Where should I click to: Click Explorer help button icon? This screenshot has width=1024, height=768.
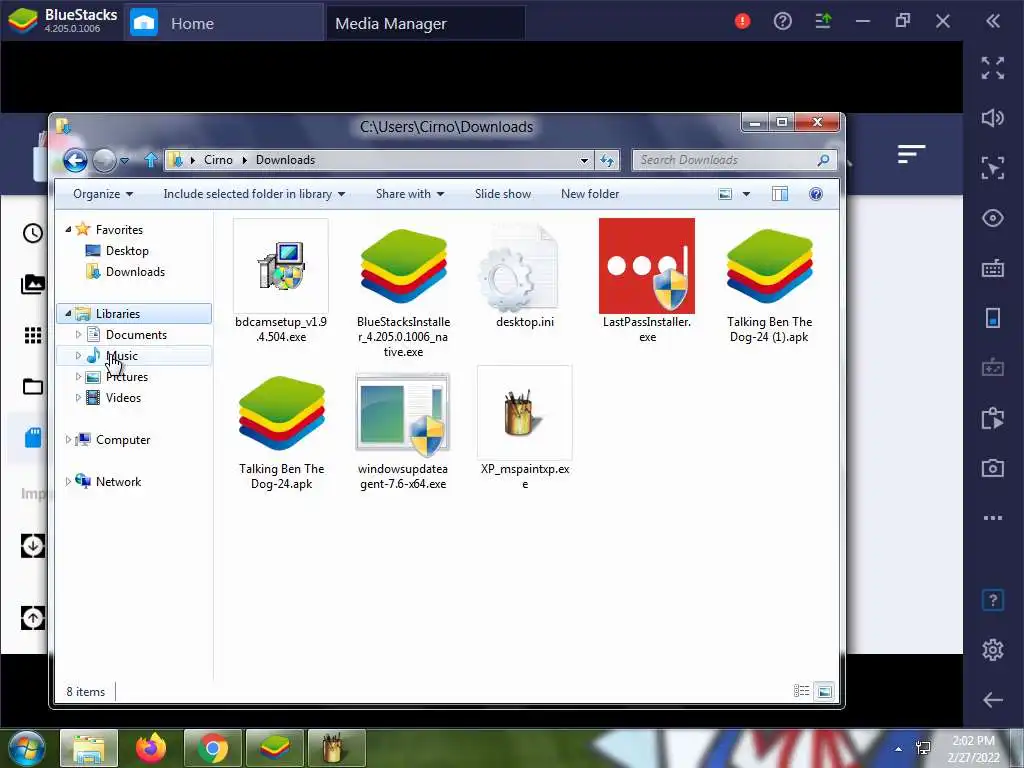click(x=816, y=194)
